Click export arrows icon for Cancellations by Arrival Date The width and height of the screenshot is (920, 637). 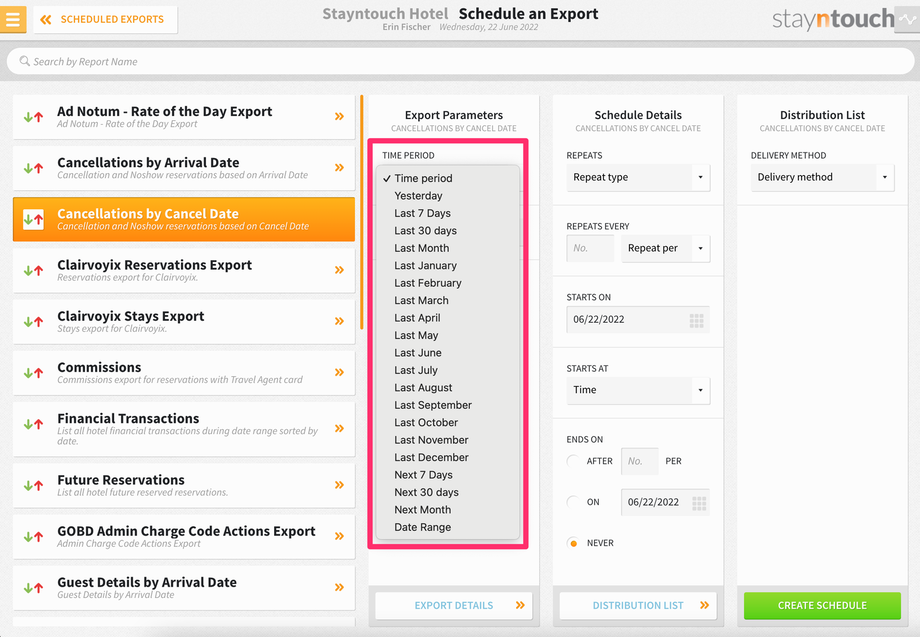click(x=33, y=168)
